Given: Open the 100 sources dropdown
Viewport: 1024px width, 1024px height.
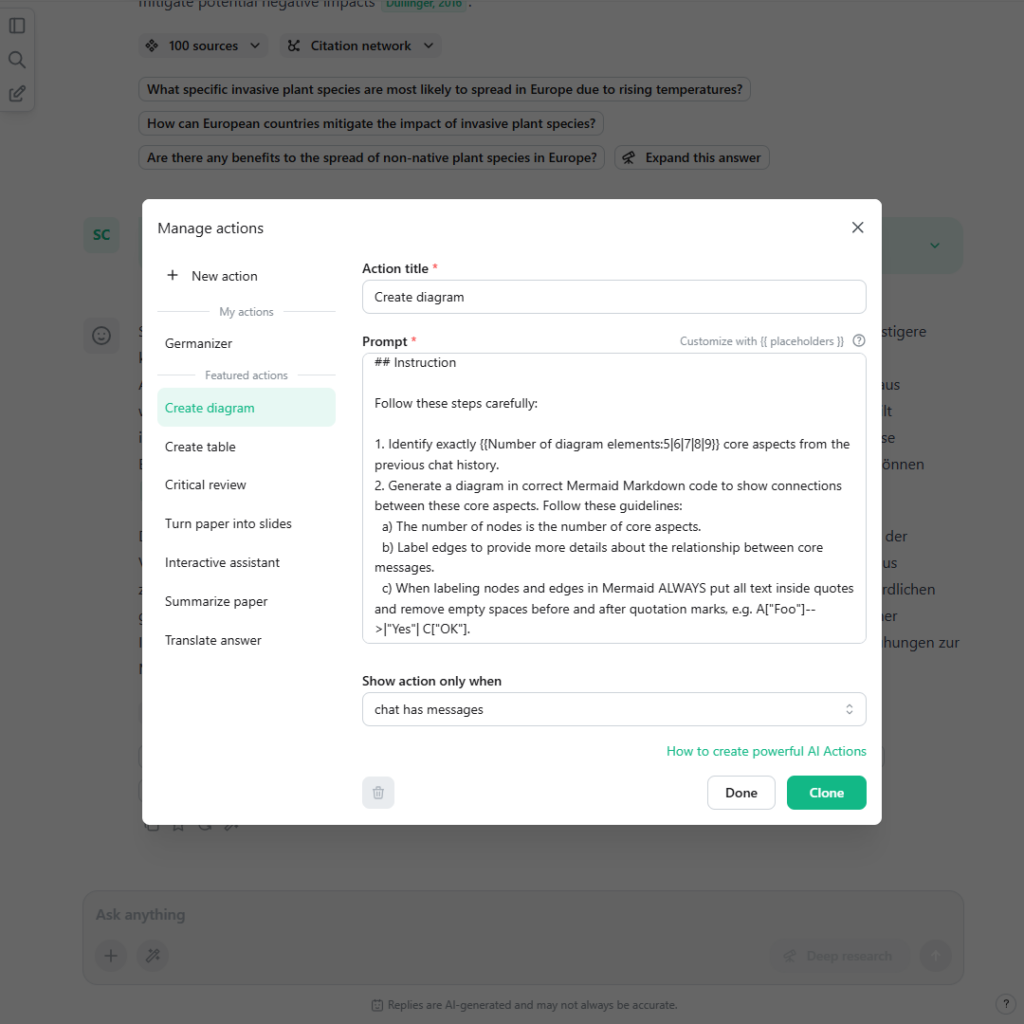Looking at the screenshot, I should coord(202,45).
